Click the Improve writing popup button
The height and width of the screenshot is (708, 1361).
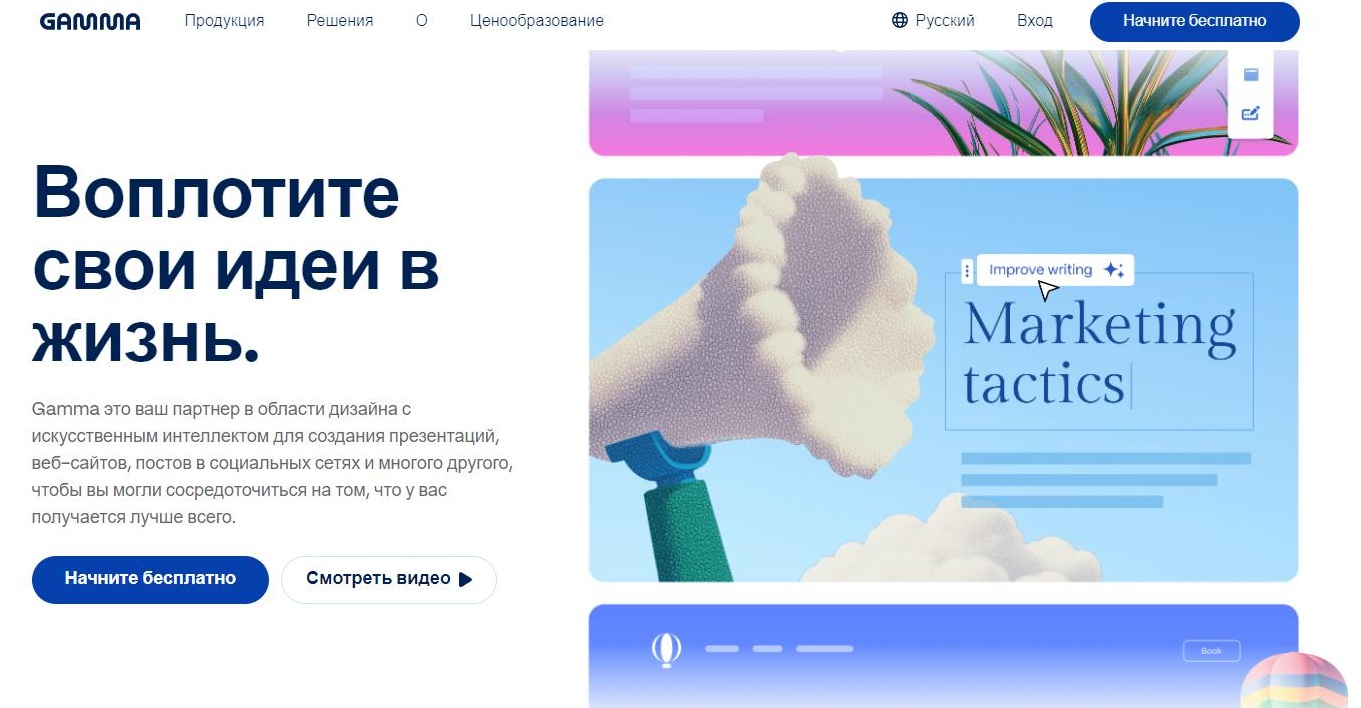click(x=1055, y=270)
